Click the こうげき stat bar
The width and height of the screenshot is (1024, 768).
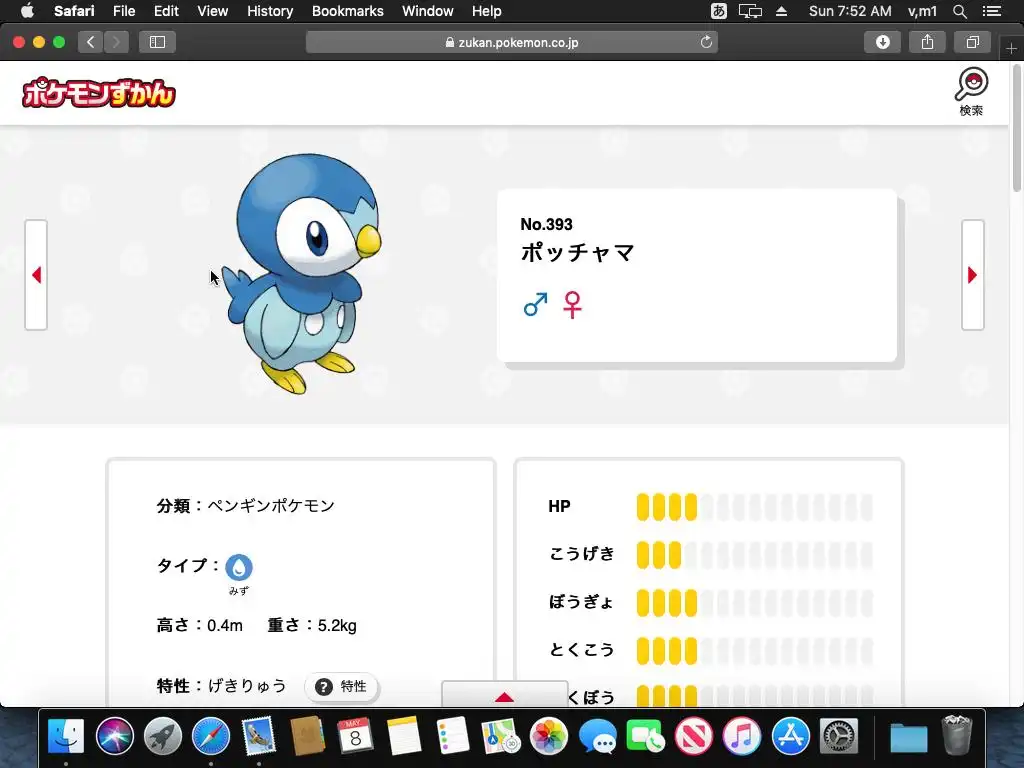[754, 554]
